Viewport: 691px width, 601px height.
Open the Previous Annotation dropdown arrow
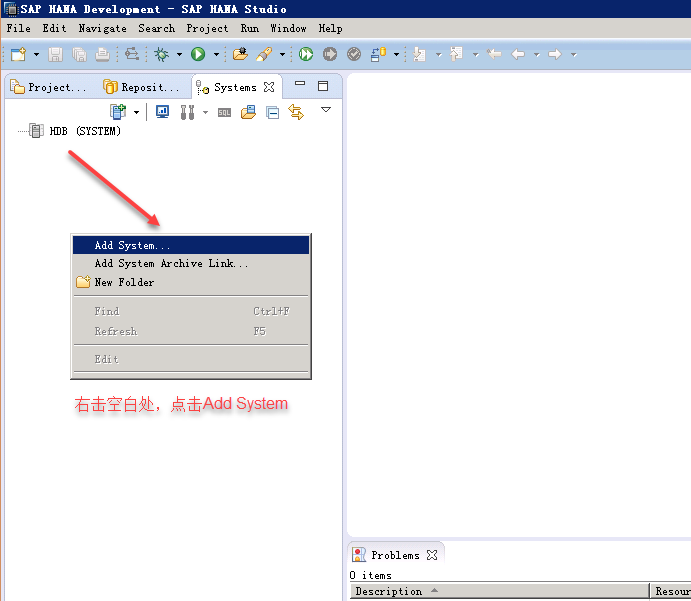tap(476, 55)
